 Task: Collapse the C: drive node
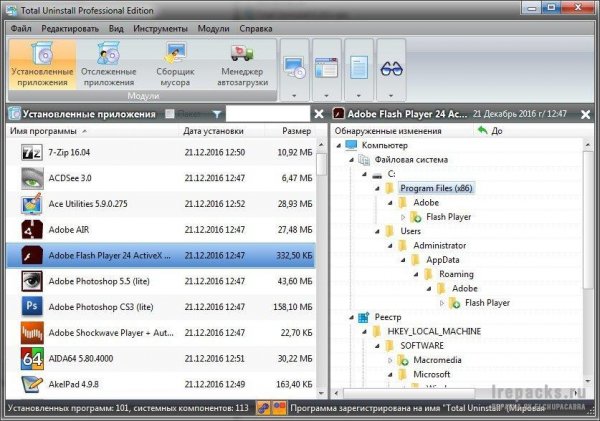click(365, 174)
